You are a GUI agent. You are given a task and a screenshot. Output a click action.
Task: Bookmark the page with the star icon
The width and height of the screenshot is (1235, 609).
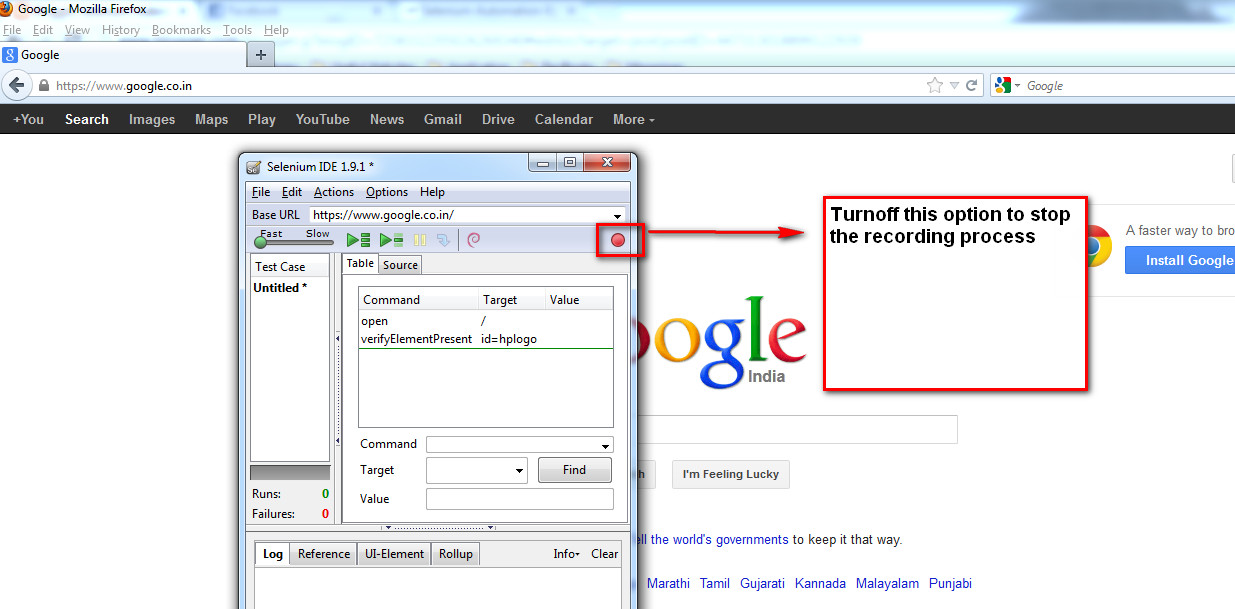click(936, 85)
